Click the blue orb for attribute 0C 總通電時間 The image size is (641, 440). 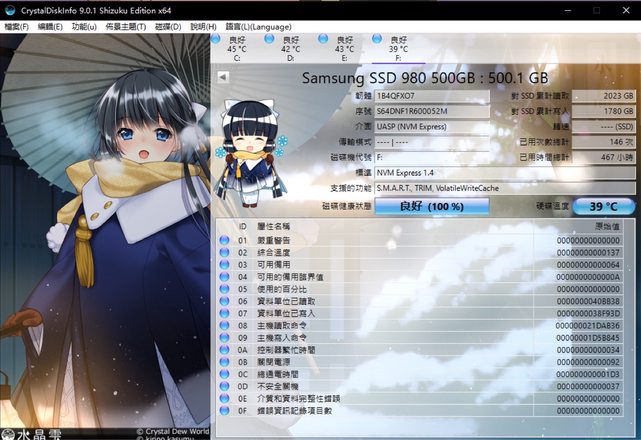tap(224, 374)
